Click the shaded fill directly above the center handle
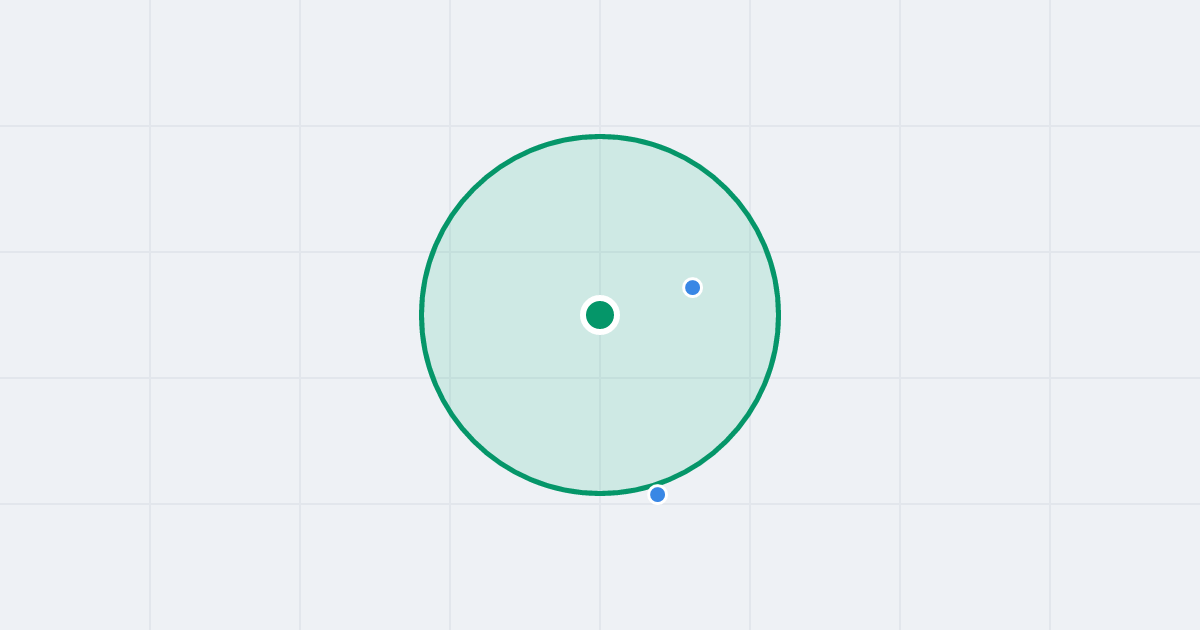 pos(600,220)
